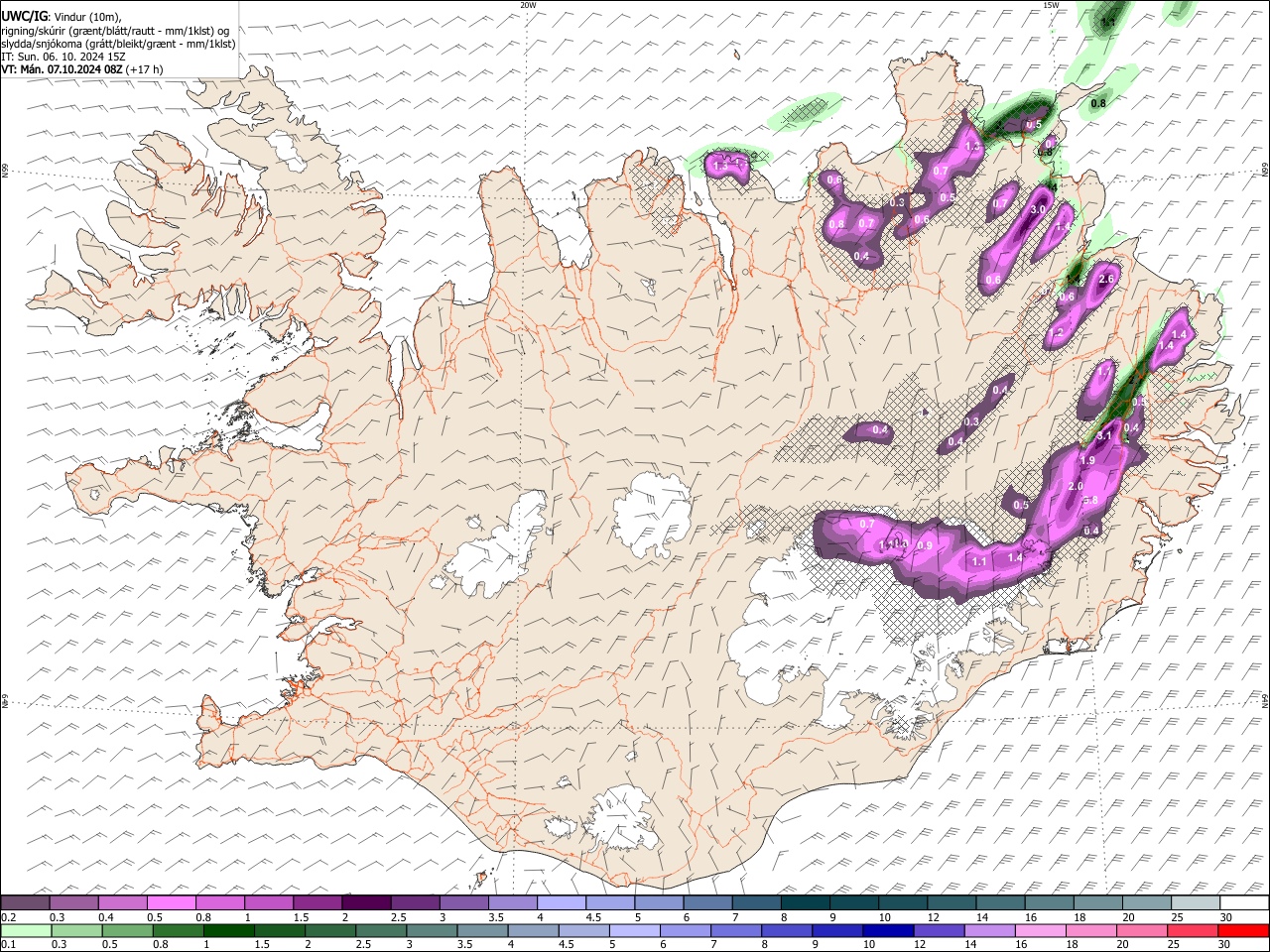
Task: Select lower legend swatch between 0.8 and 1
Action: pos(180,930)
